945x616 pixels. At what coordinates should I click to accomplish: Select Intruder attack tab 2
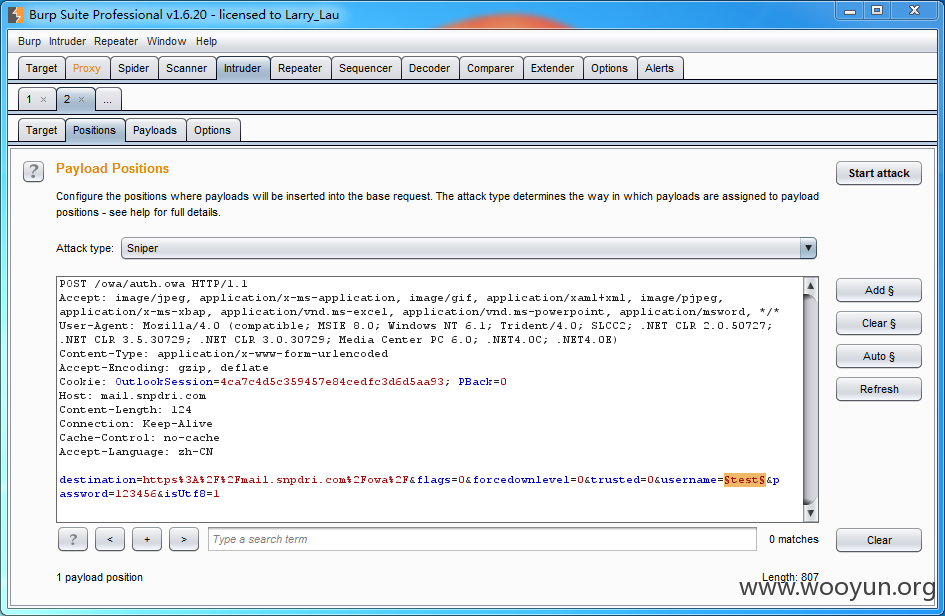pyautogui.click(x=67, y=99)
